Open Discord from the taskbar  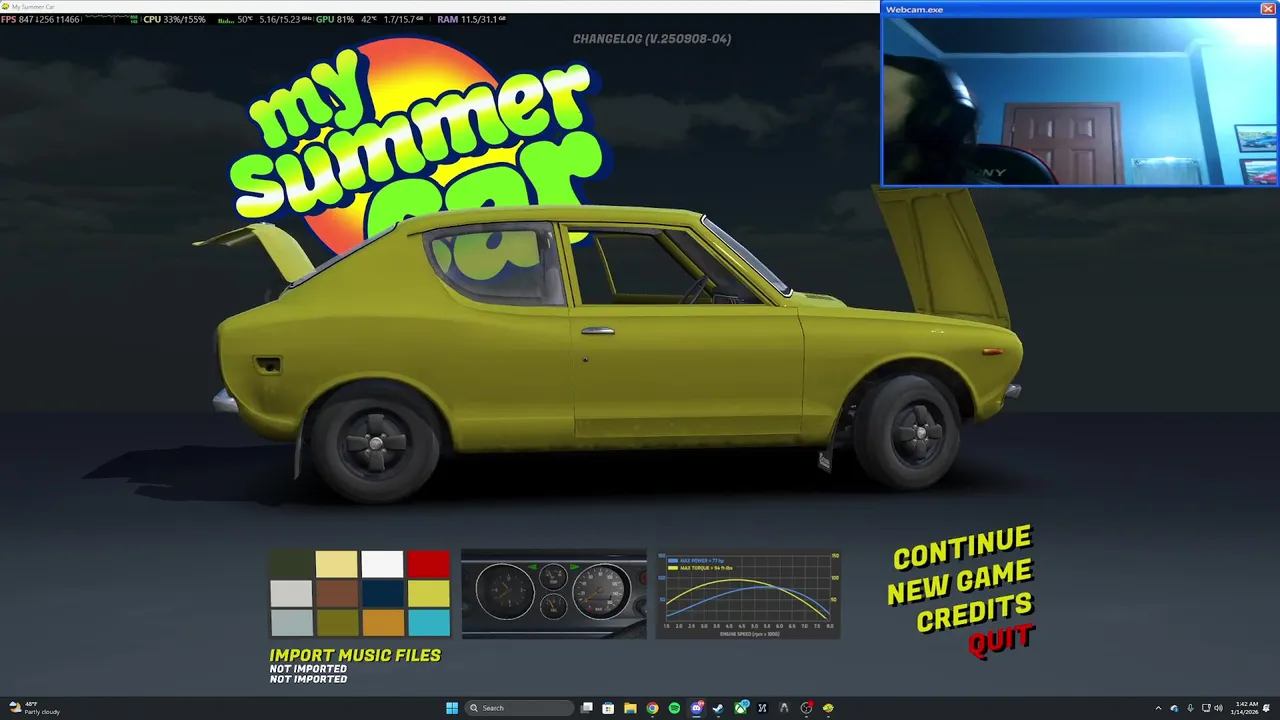[x=697, y=708]
